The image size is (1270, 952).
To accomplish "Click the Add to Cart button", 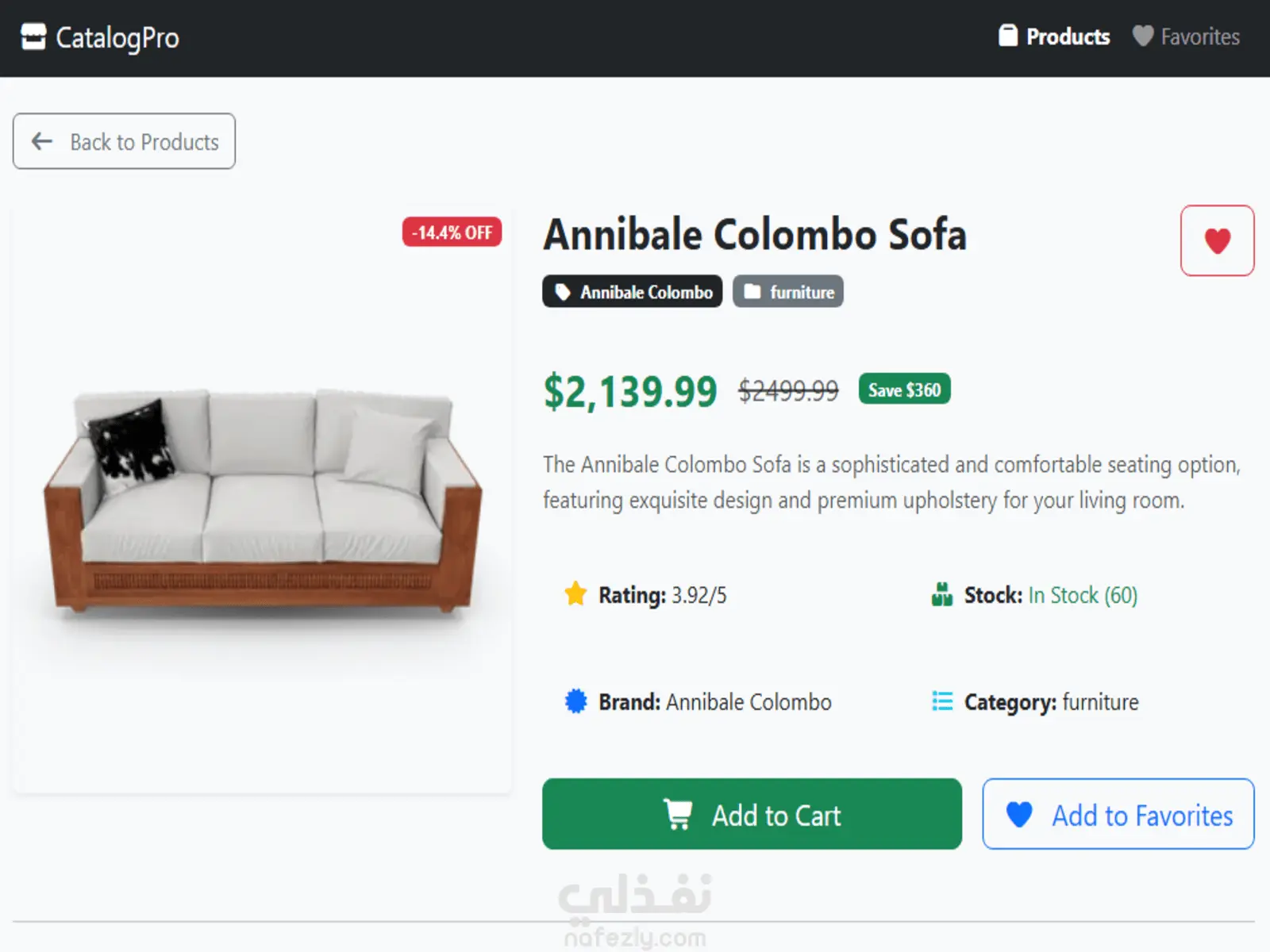I will (752, 814).
